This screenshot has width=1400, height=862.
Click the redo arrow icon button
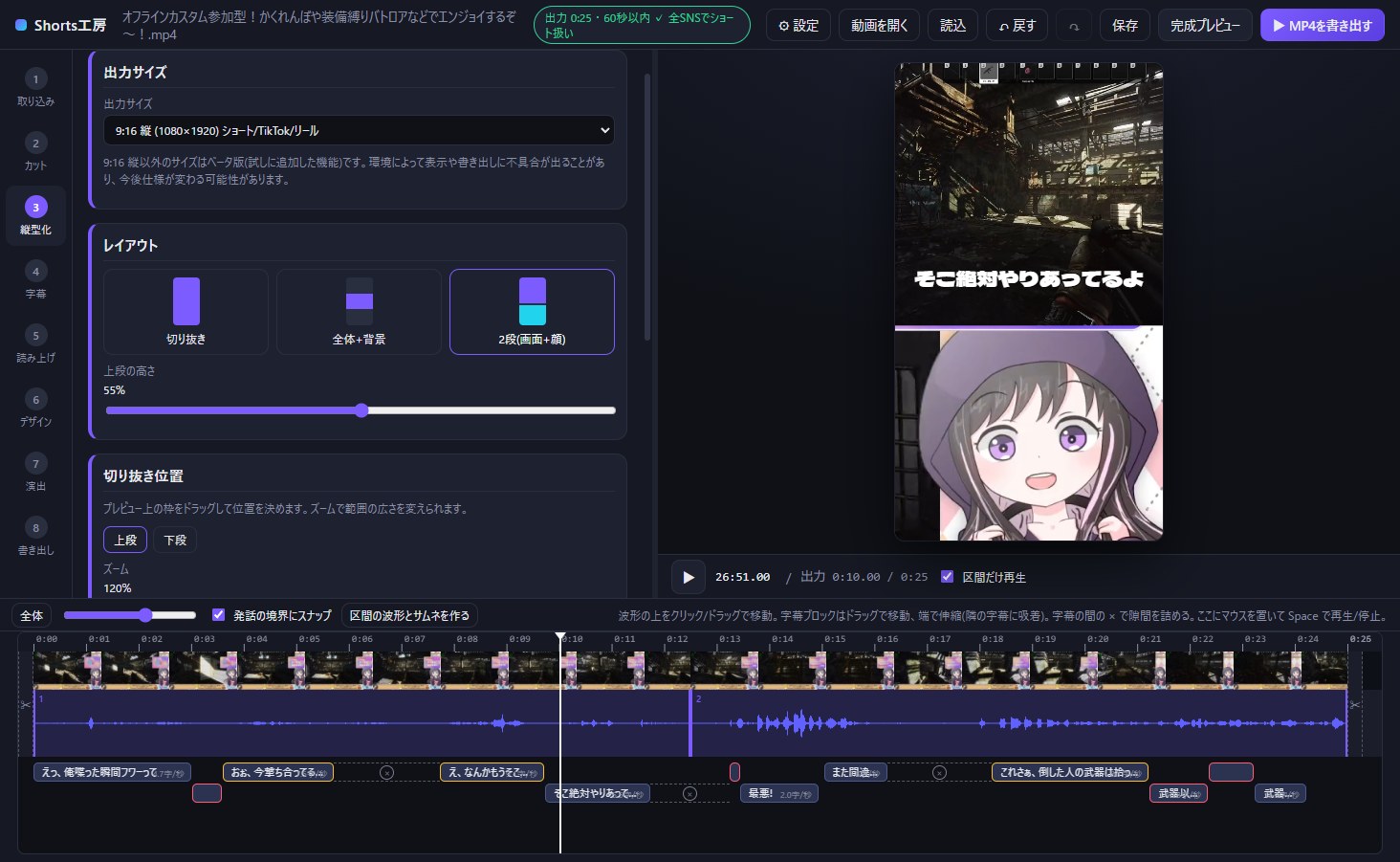click(x=1074, y=26)
